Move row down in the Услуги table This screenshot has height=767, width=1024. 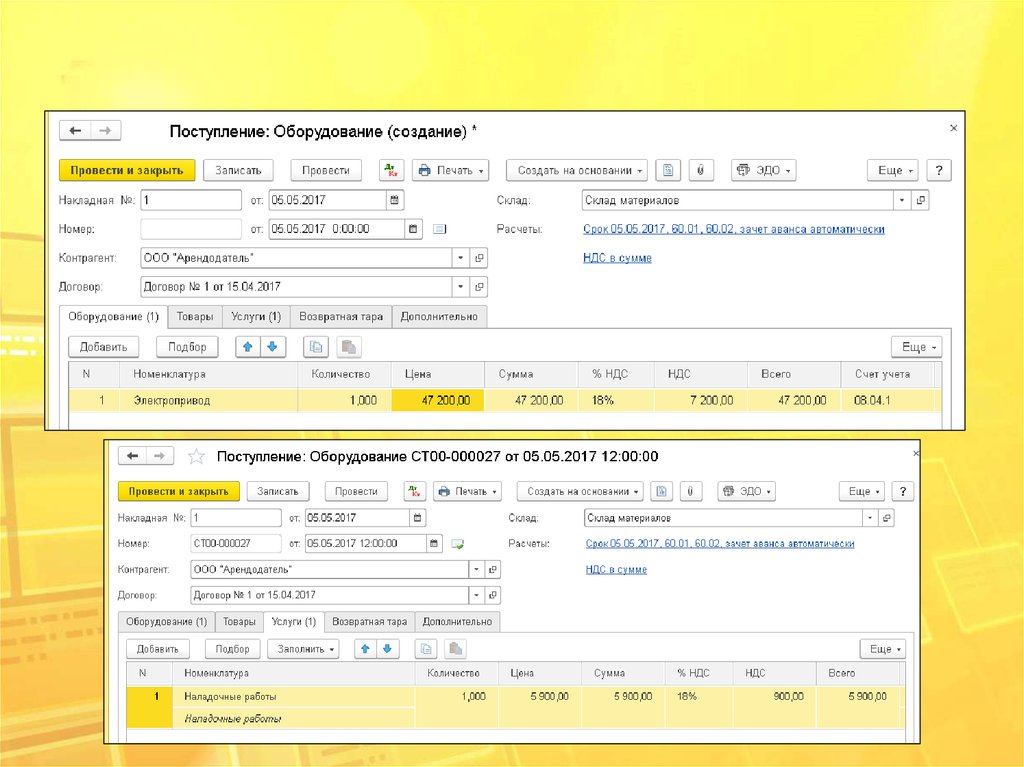(x=387, y=649)
